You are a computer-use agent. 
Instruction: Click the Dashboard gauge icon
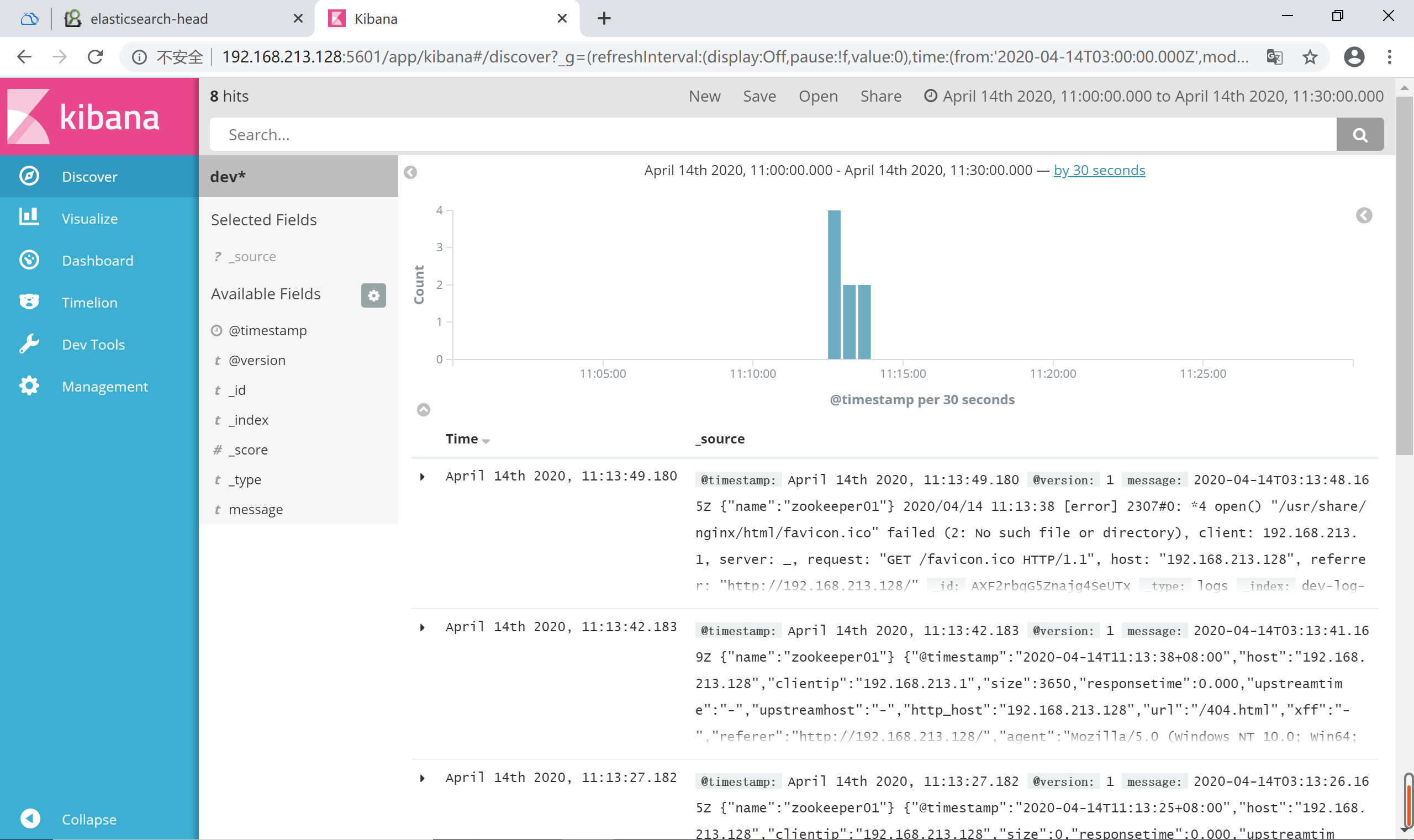click(x=29, y=260)
